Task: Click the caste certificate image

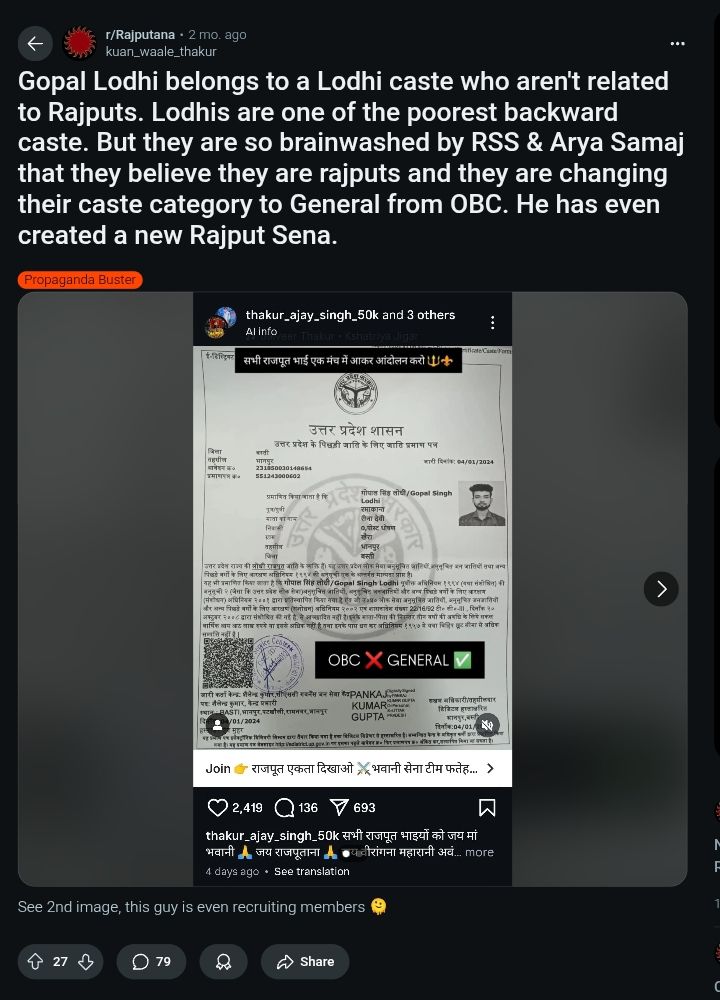Action: [353, 548]
